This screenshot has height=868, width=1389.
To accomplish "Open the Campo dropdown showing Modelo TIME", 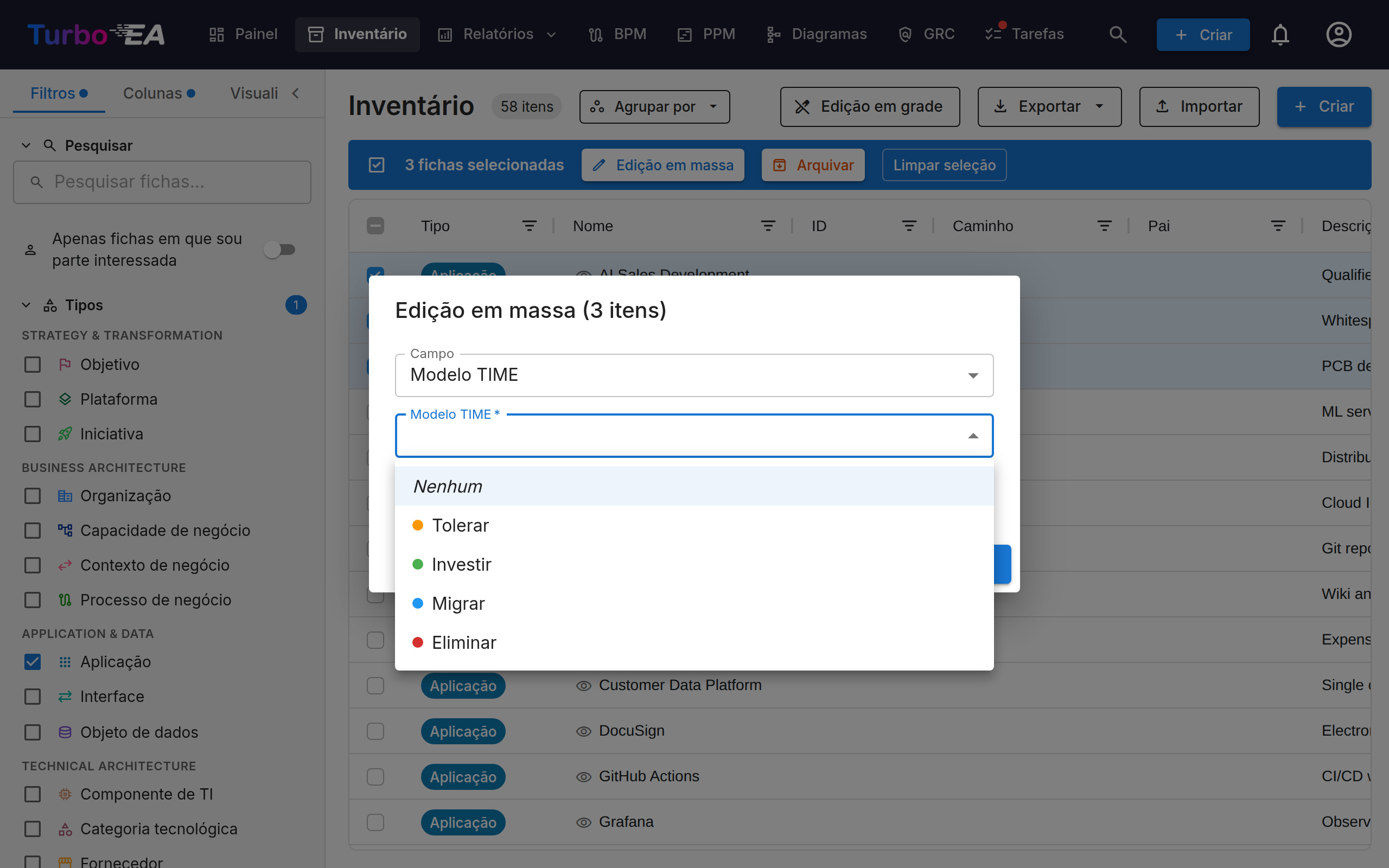I will [694, 375].
